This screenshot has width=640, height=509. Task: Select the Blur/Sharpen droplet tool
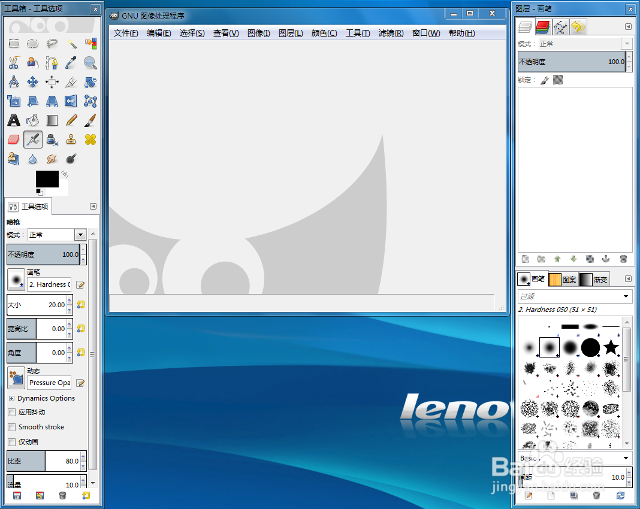coord(33,158)
